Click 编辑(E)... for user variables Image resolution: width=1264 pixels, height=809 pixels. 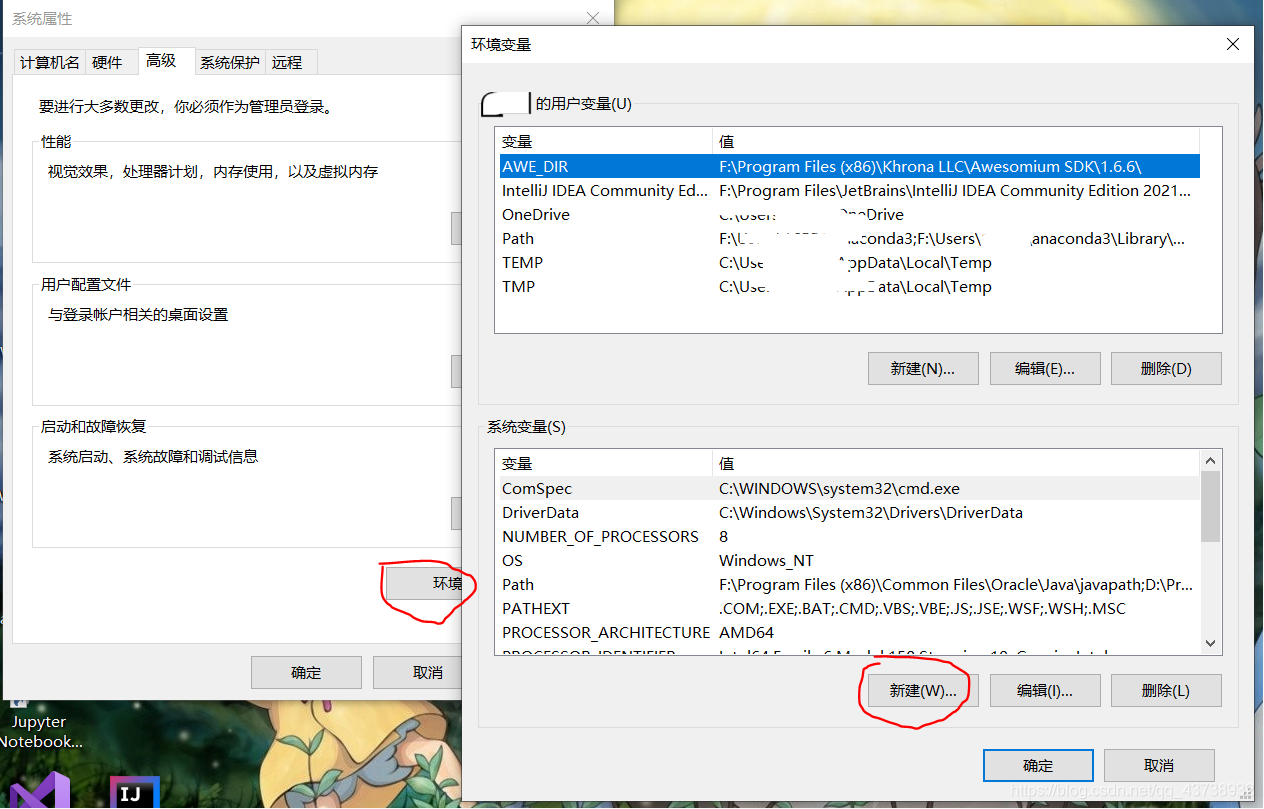(1045, 368)
